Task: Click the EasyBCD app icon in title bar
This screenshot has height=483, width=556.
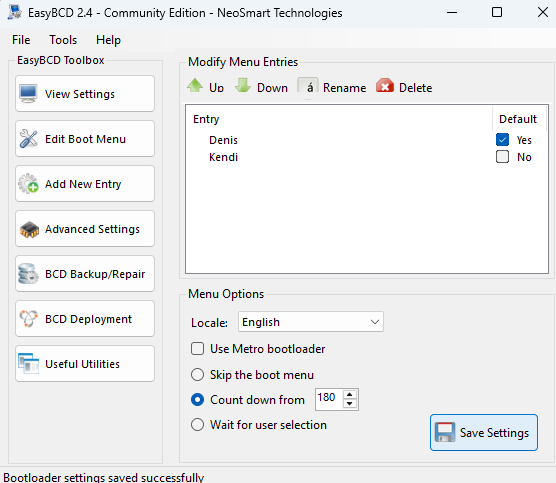Action: 15,12
